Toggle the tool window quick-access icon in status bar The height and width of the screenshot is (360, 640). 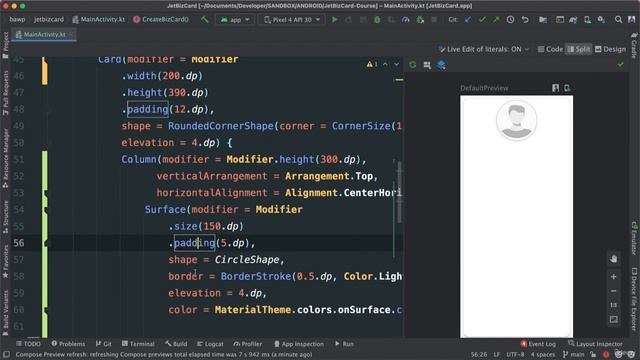click(x=7, y=354)
